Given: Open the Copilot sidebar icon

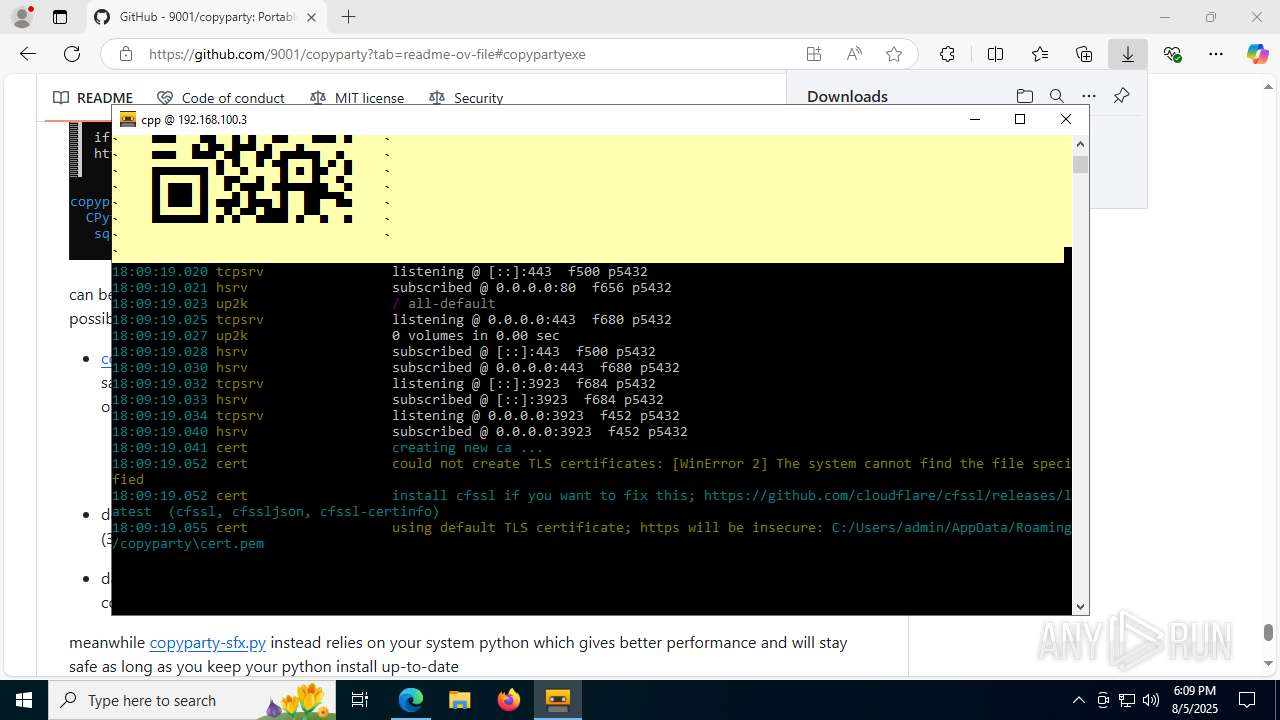Looking at the screenshot, I should click(x=1257, y=54).
